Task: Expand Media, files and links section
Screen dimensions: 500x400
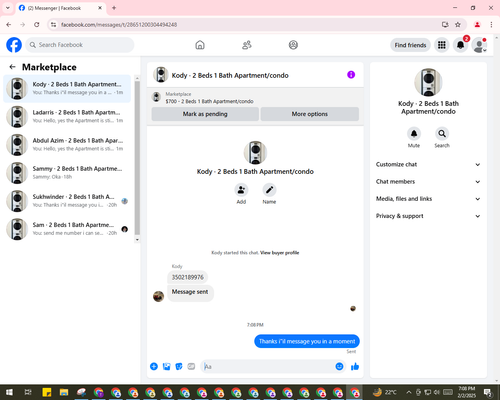Action: pos(428,199)
